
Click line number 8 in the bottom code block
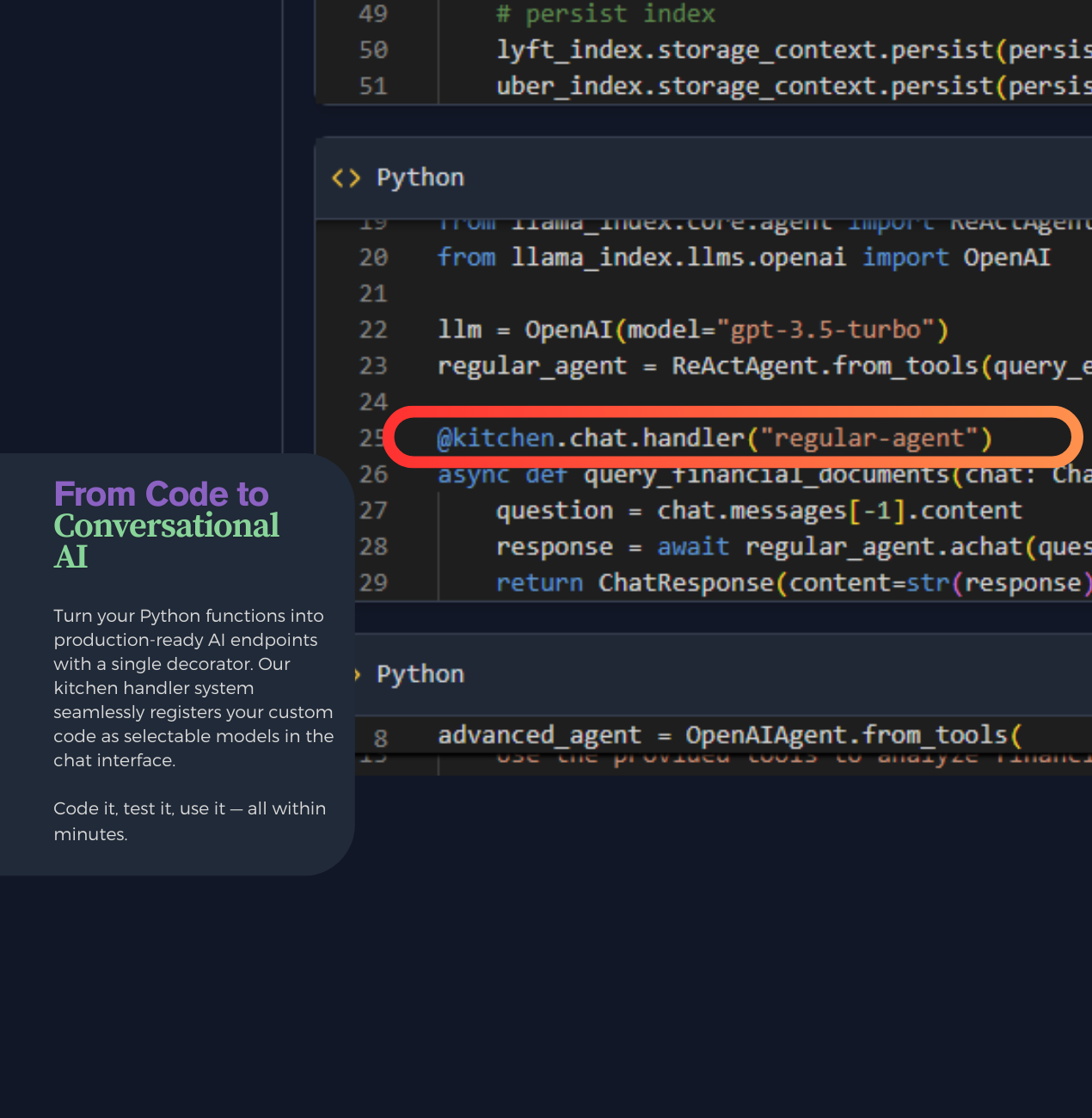click(381, 738)
